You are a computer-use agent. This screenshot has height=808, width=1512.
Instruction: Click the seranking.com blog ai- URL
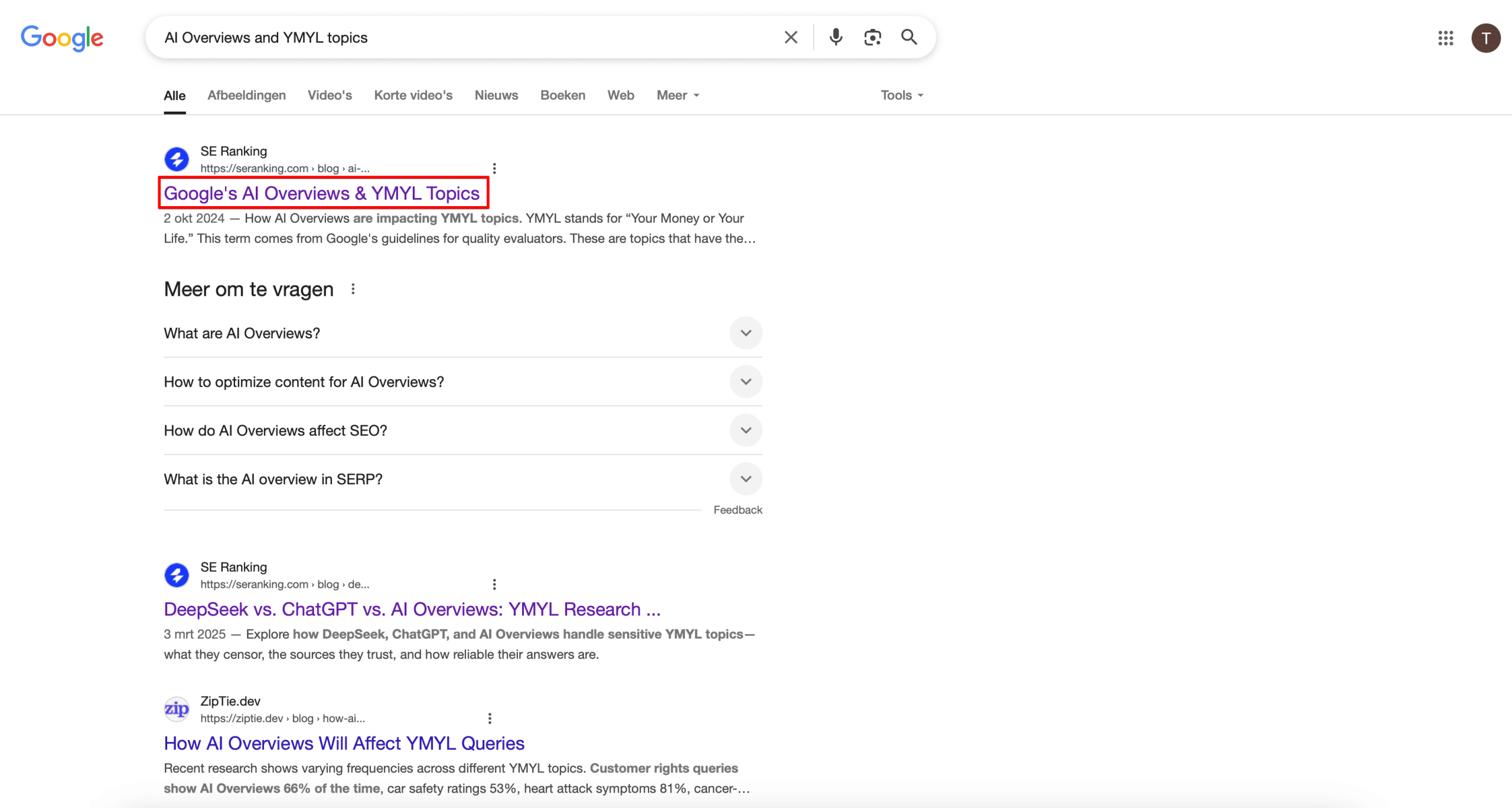285,168
